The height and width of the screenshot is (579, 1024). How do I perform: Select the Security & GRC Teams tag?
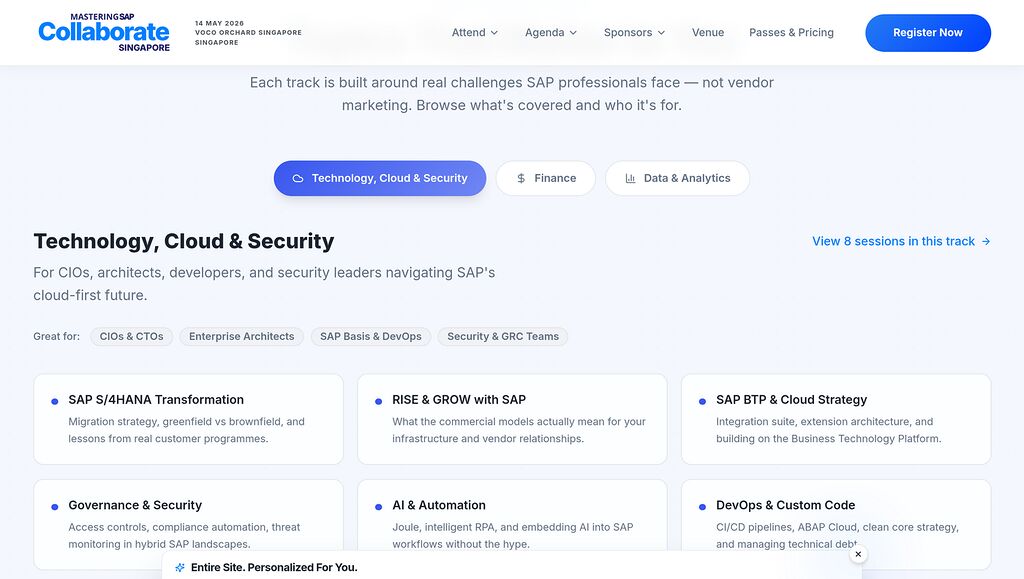pyautogui.click(x=503, y=337)
